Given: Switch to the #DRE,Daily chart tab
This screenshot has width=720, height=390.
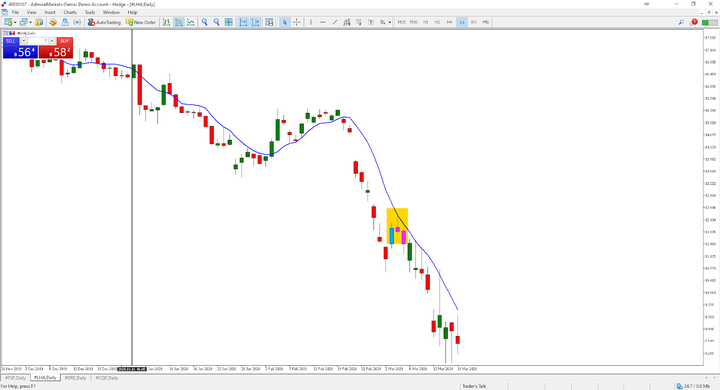Looking at the screenshot, I should [75, 378].
